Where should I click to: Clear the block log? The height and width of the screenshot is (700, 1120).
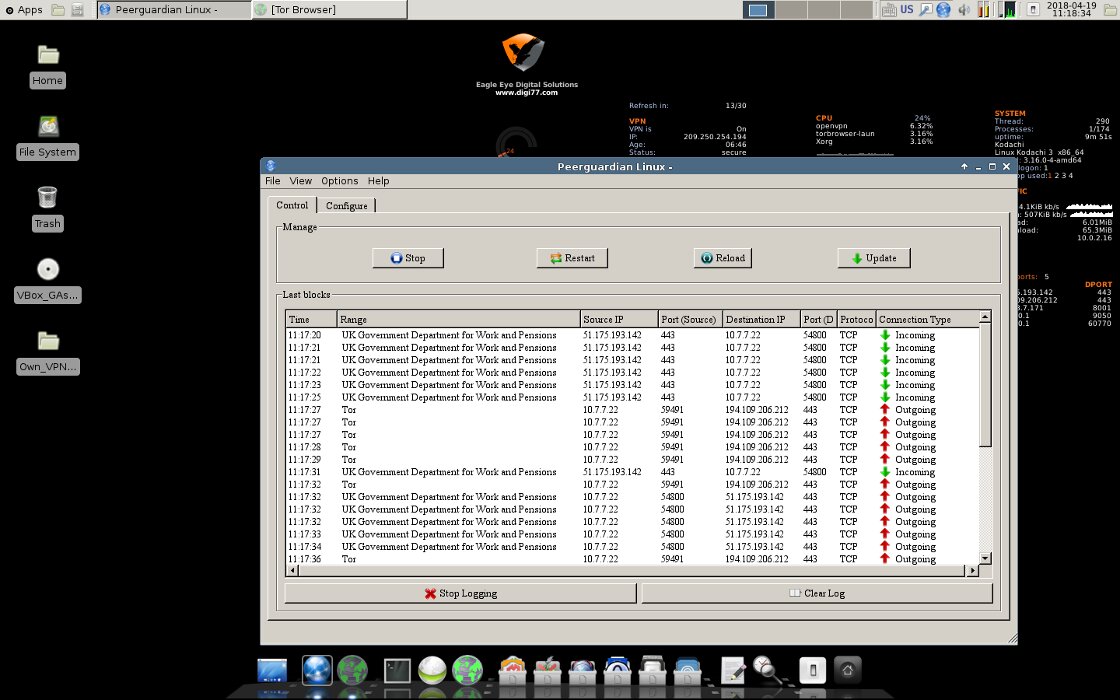816,593
